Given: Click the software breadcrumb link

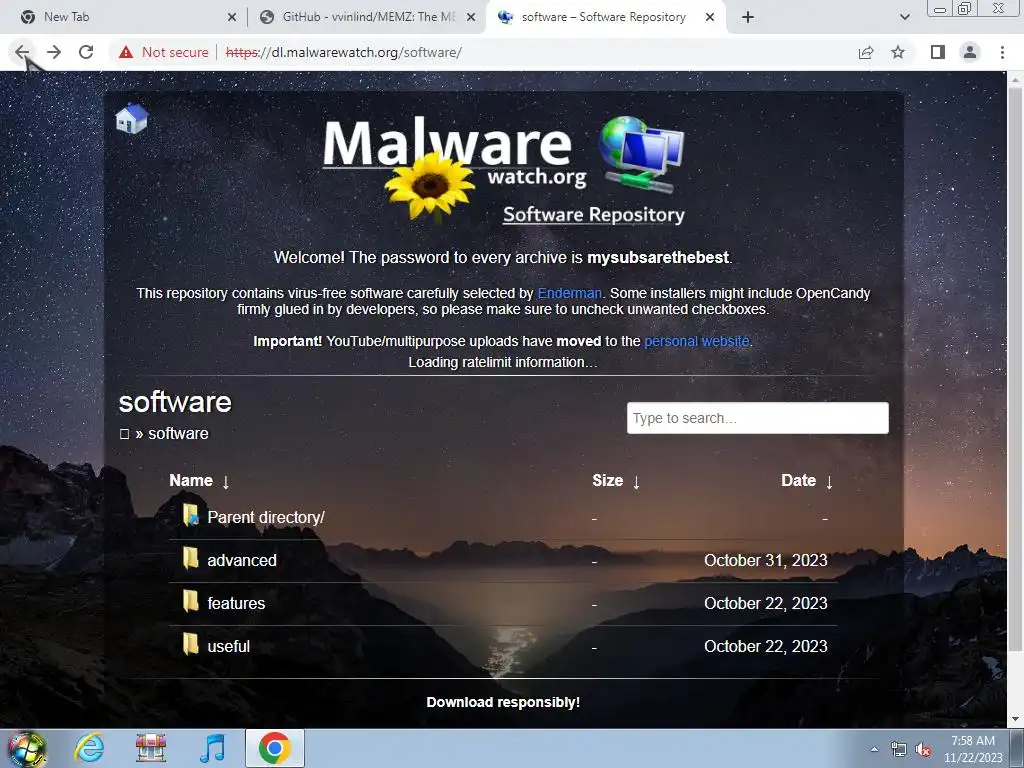Looking at the screenshot, I should (178, 434).
